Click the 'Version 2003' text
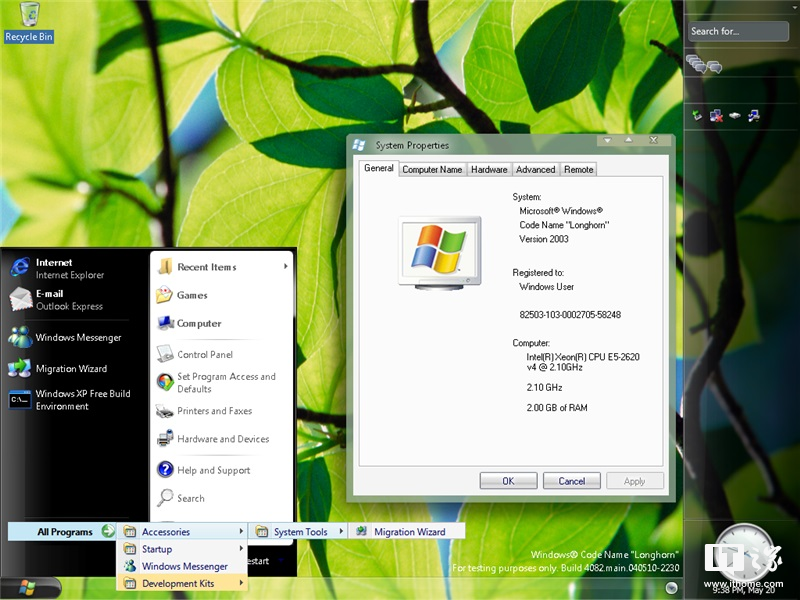Image resolution: width=800 pixels, height=600 pixels. [x=543, y=239]
